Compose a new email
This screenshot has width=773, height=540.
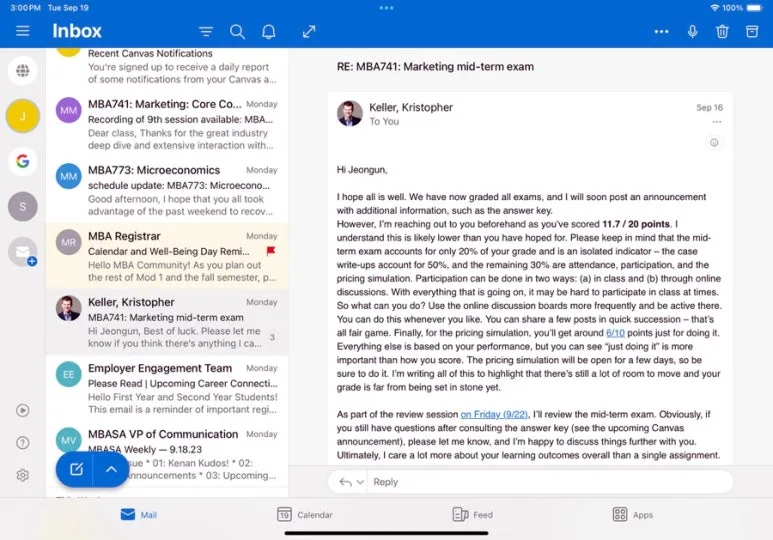75,469
